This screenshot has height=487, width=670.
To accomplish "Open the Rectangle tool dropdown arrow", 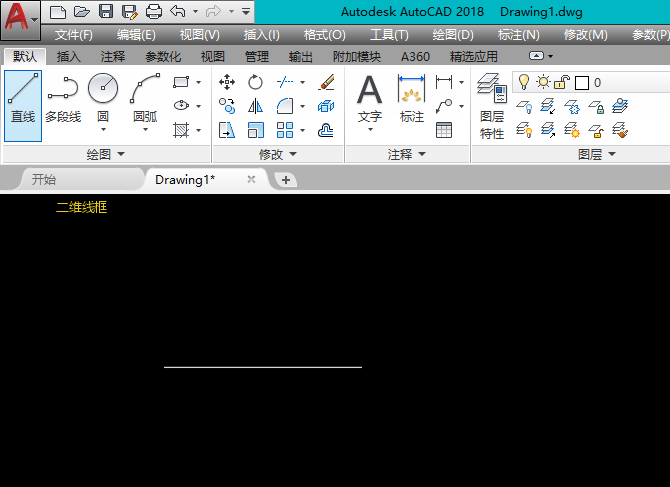I will point(198,82).
